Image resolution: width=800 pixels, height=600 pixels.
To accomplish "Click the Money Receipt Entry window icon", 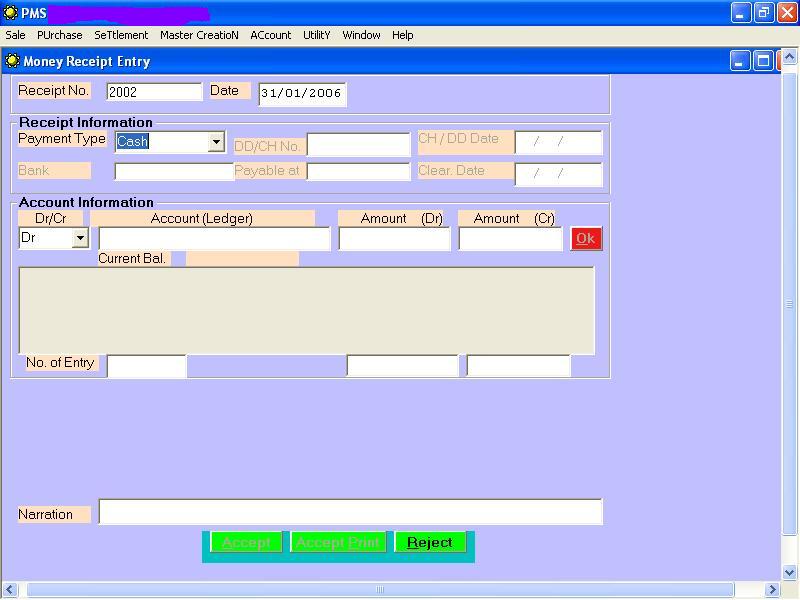I will pos(12,61).
